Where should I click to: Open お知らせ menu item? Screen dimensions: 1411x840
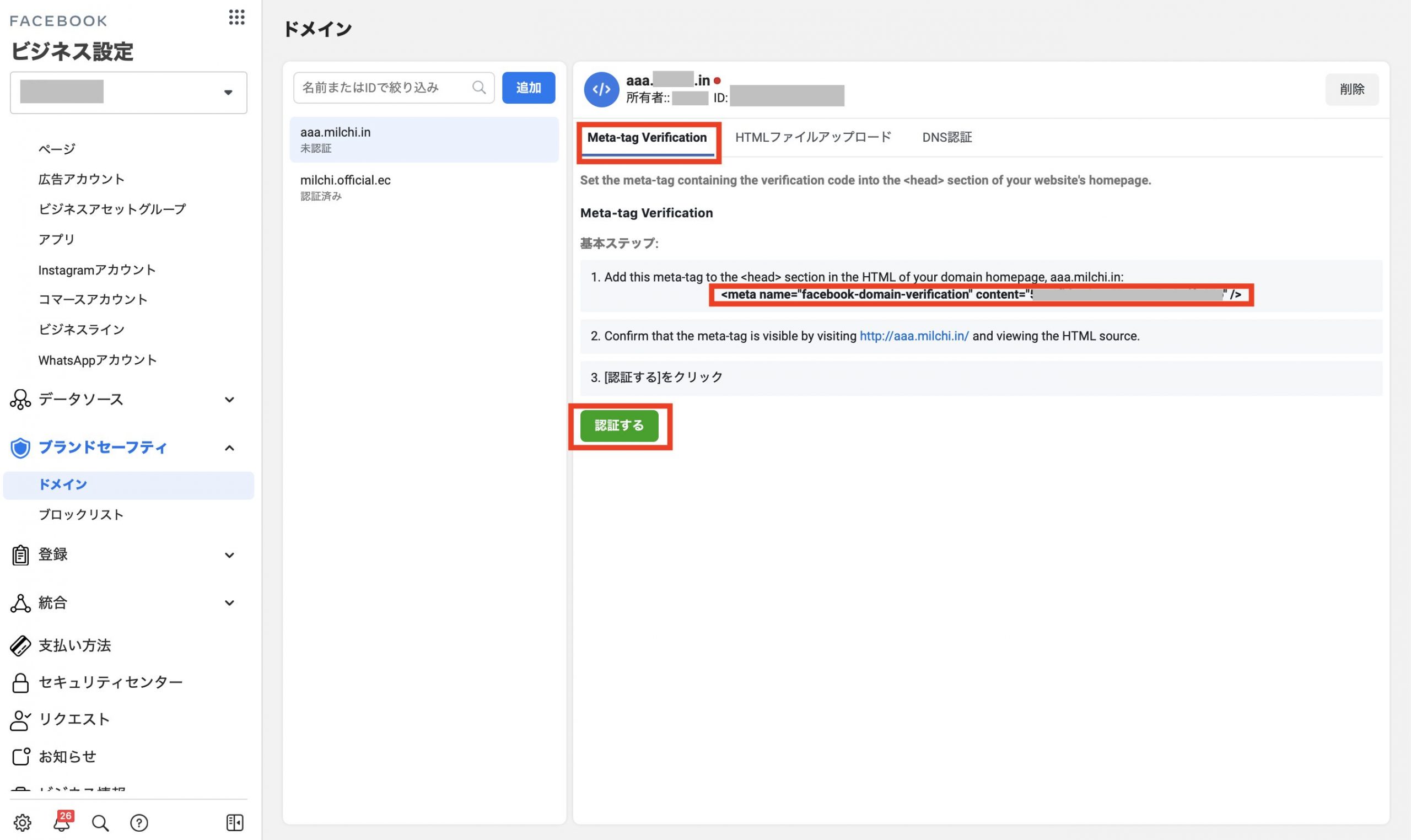[x=67, y=757]
